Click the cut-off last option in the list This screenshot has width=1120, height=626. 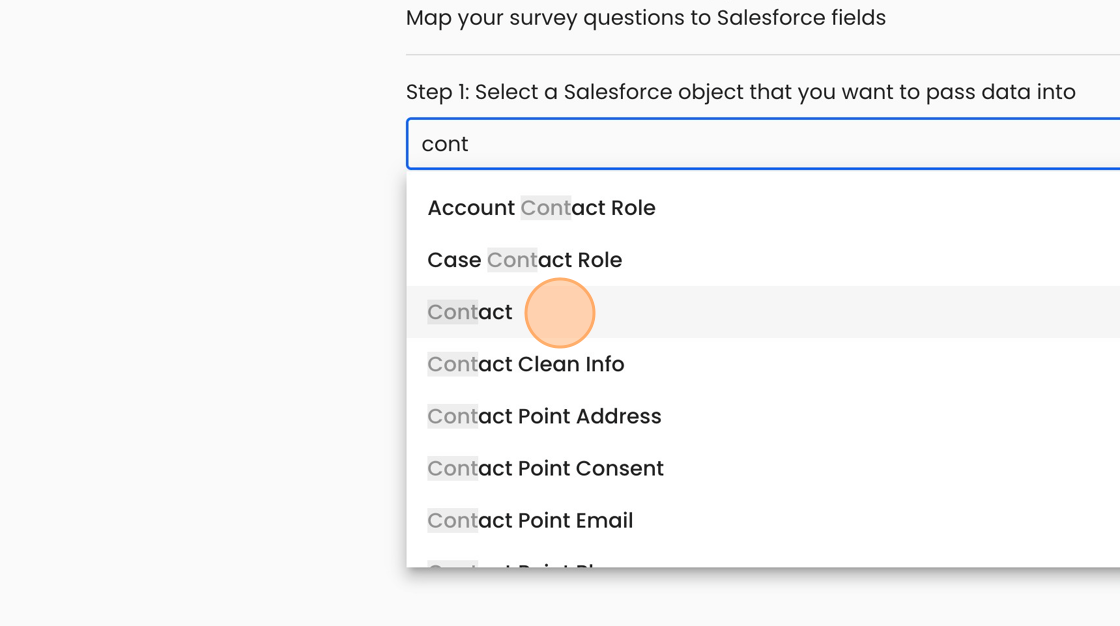pos(520,562)
